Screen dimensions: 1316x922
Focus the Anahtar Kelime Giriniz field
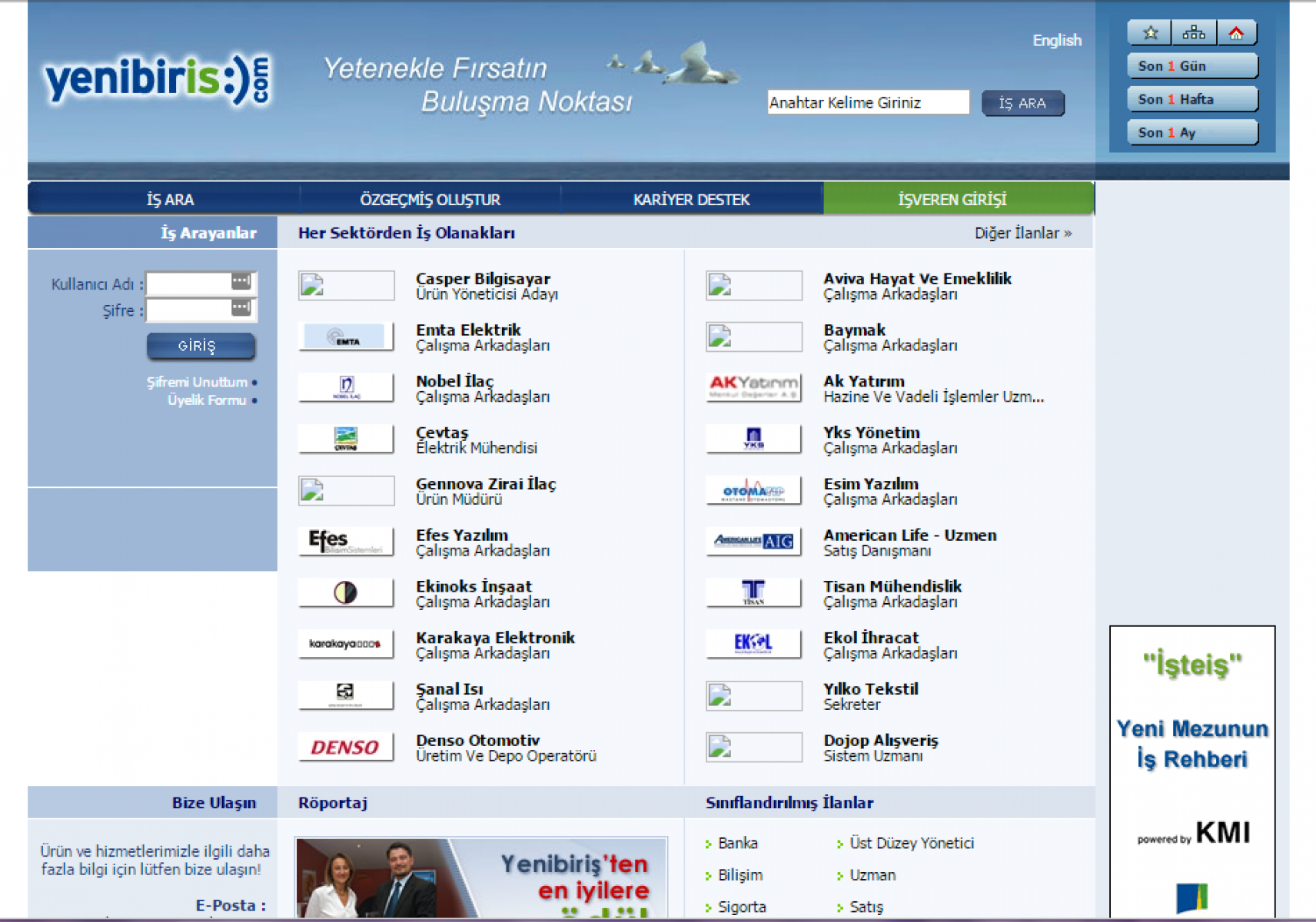tap(868, 102)
